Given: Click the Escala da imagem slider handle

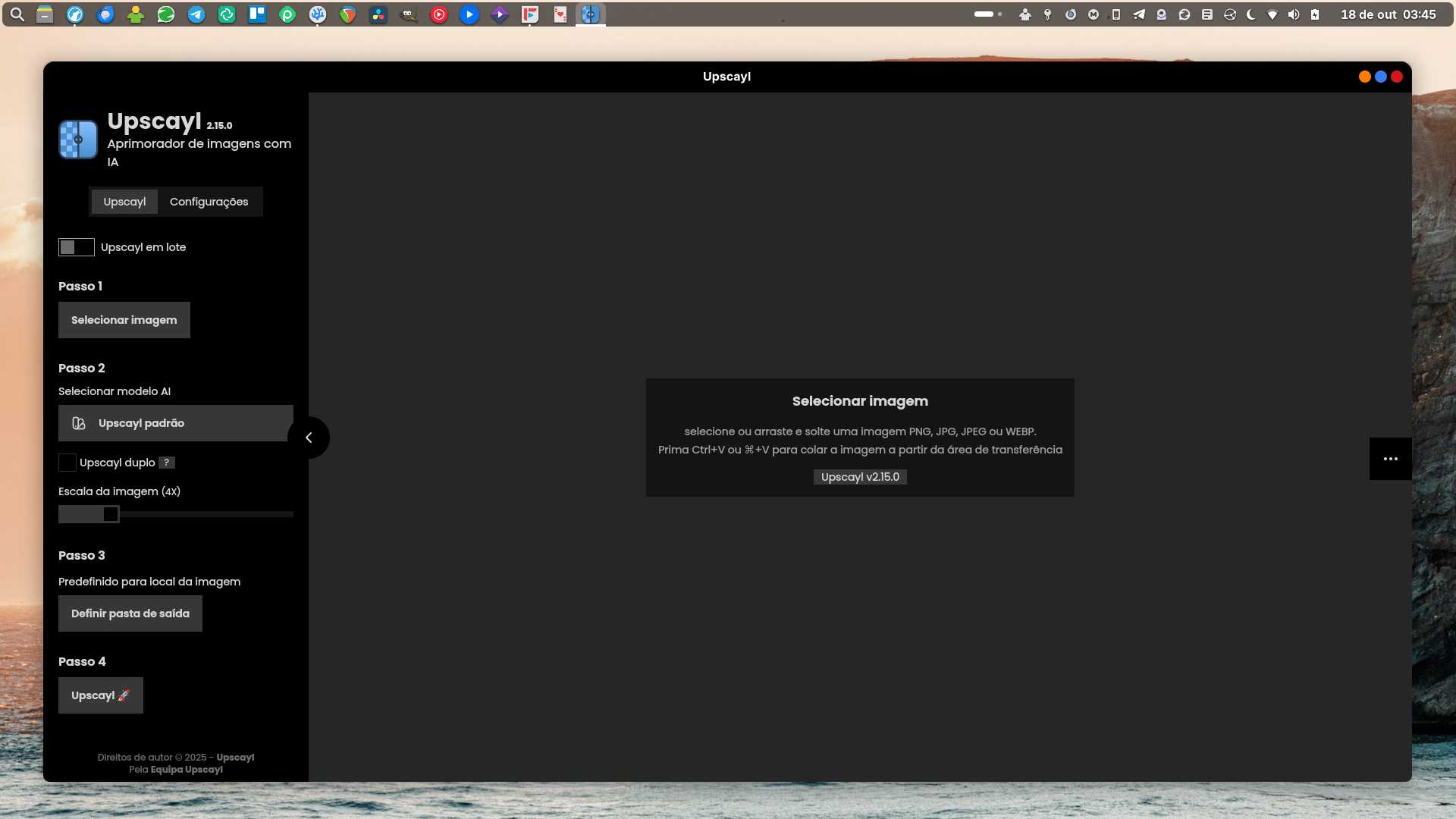Looking at the screenshot, I should pyautogui.click(x=111, y=514).
